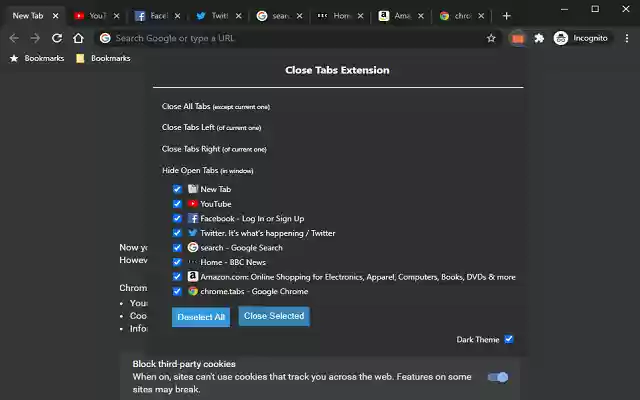This screenshot has width=640, height=400.
Task: Uncheck the search - Google Search checkbox
Action: tap(177, 248)
